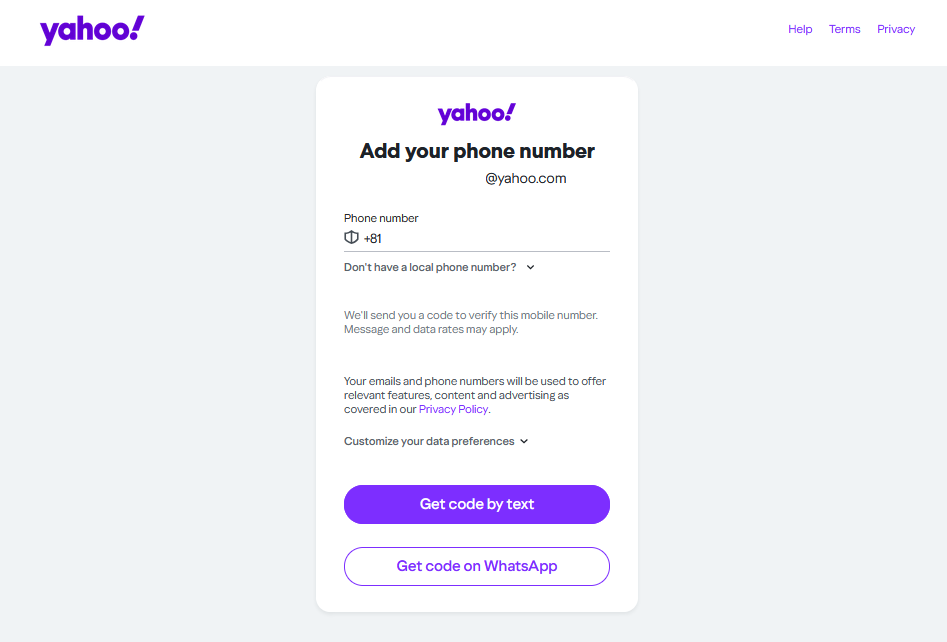This screenshot has width=947, height=642.
Task: Click the "Add your phone number" heading
Action: [476, 151]
